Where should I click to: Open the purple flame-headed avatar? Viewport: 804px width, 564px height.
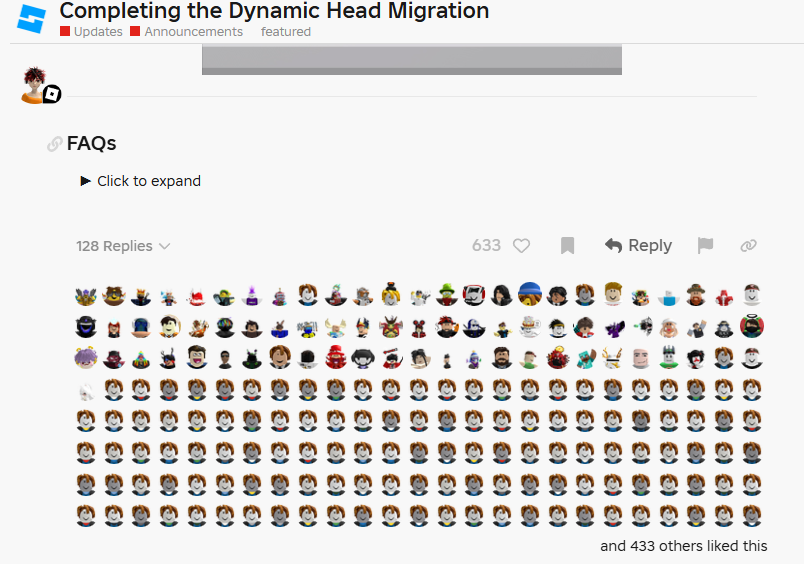pos(252,296)
